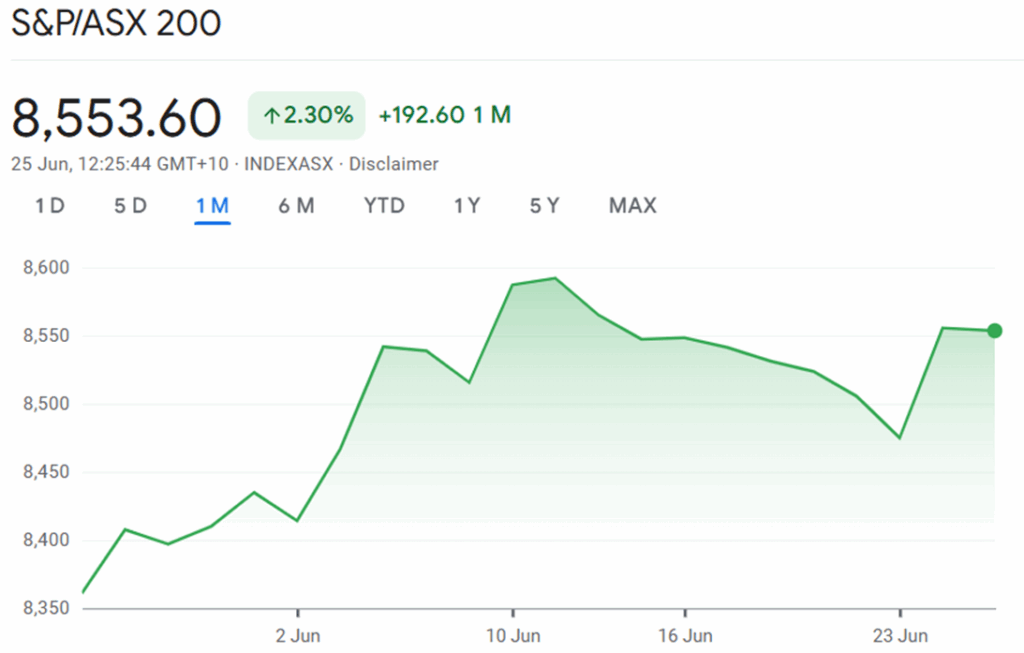Click the 2.30% change badge
The width and height of the screenshot is (1024, 653).
click(x=306, y=116)
